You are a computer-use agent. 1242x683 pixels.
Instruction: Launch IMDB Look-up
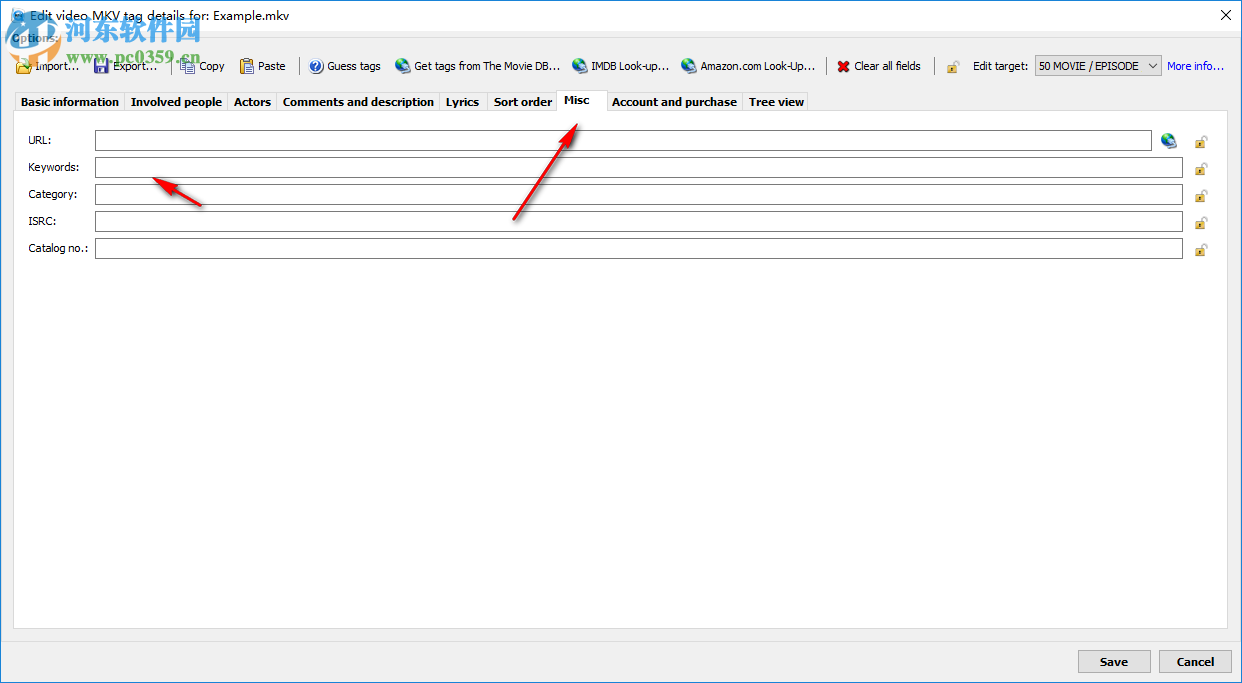(580, 65)
